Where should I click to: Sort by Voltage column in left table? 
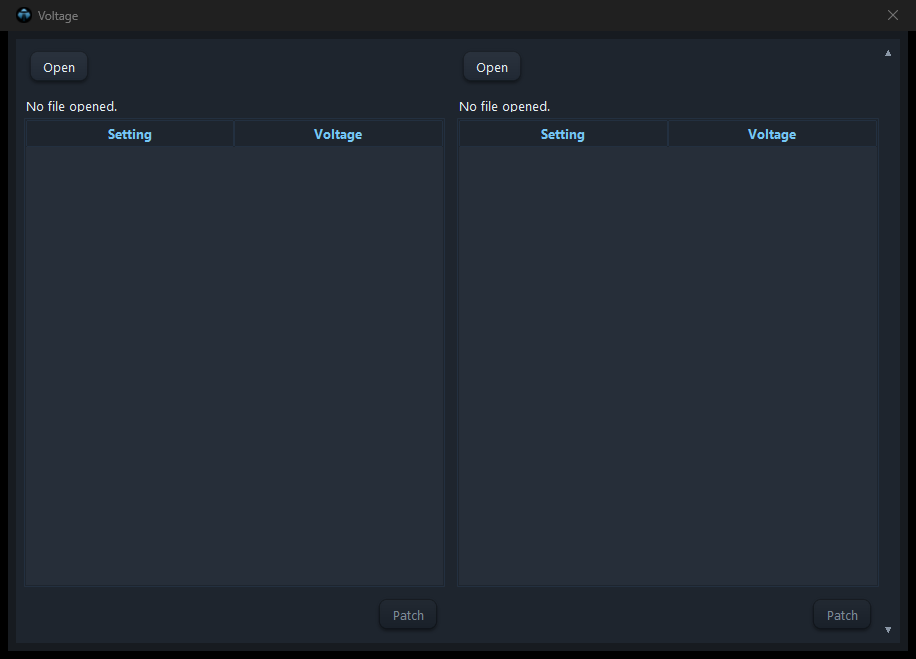338,134
